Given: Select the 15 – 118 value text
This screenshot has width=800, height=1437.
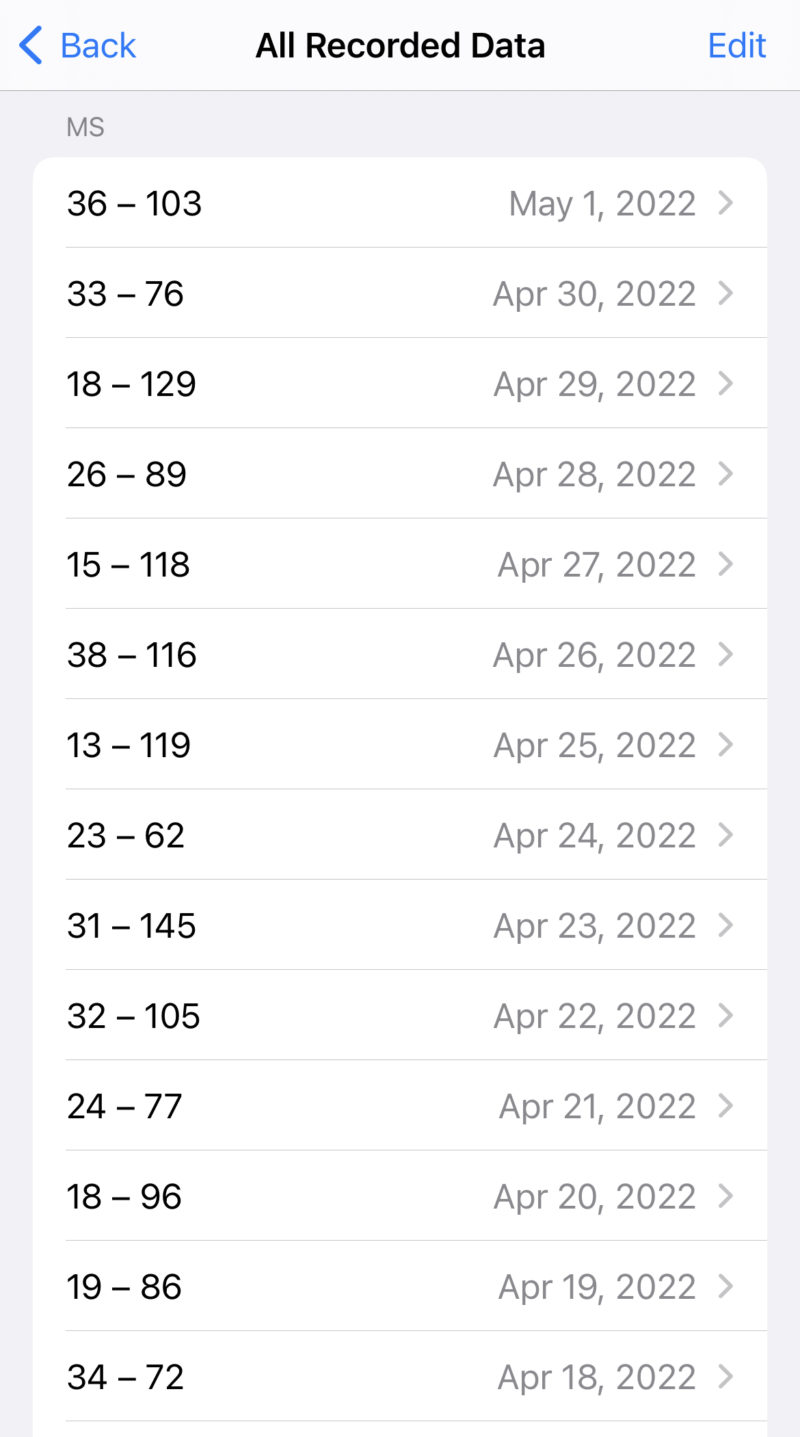Looking at the screenshot, I should tap(128, 564).
